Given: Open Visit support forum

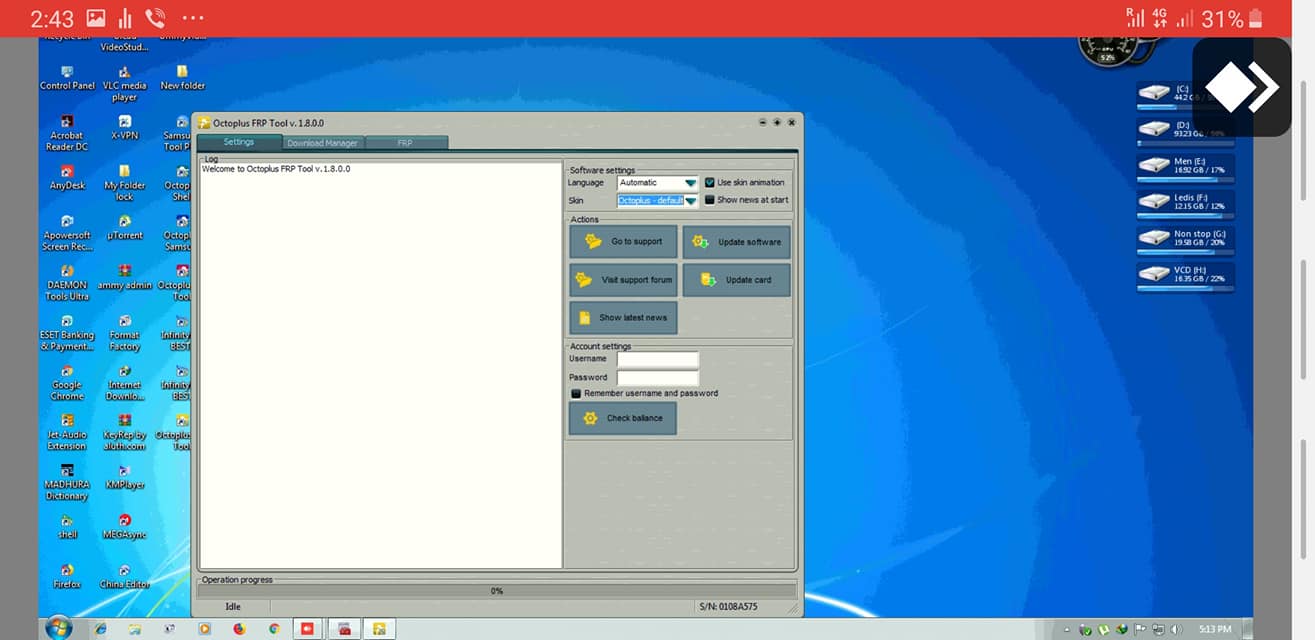Looking at the screenshot, I should pyautogui.click(x=623, y=280).
